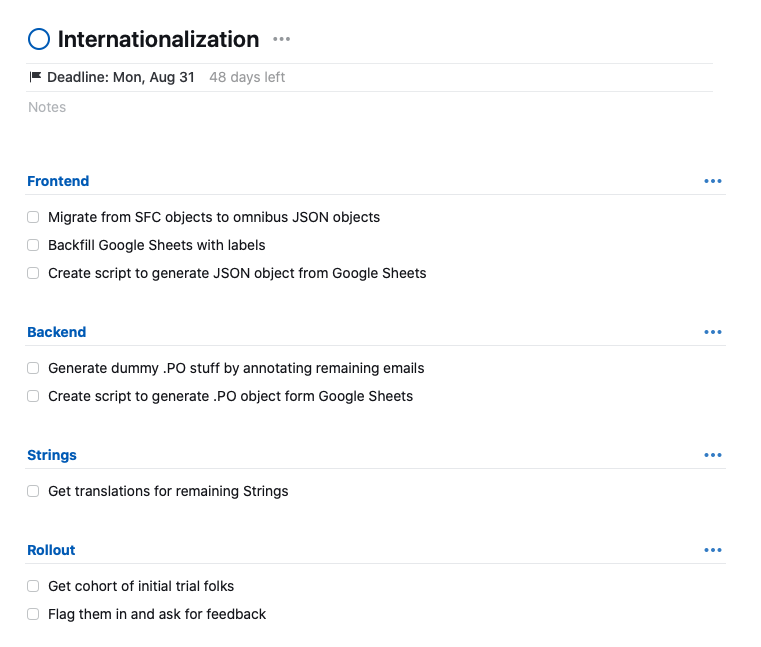Screen dimensions: 761x647
Task: Click the Deadline: Mon, Aug 31 date
Action: [120, 77]
